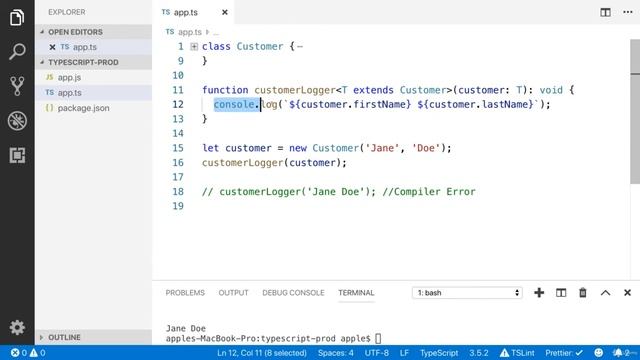Unfold the collapsed class Customer block
Image resolution: width=640 pixels, height=360 pixels.
194,47
